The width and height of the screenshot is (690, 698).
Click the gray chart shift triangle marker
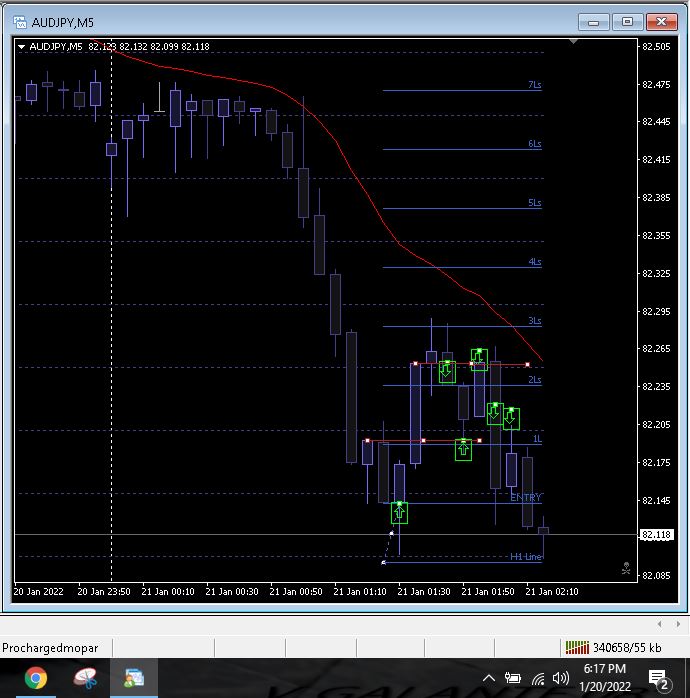coord(573,41)
